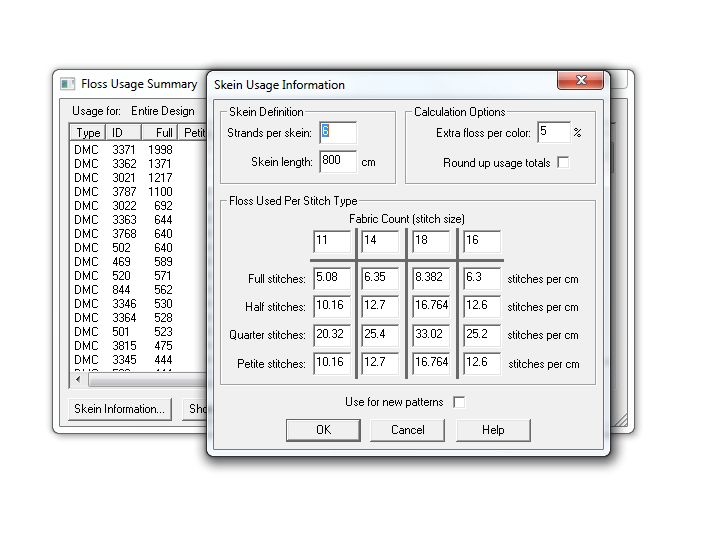Select the fabric count 11 field
The image size is (706, 533).
[x=332, y=241]
